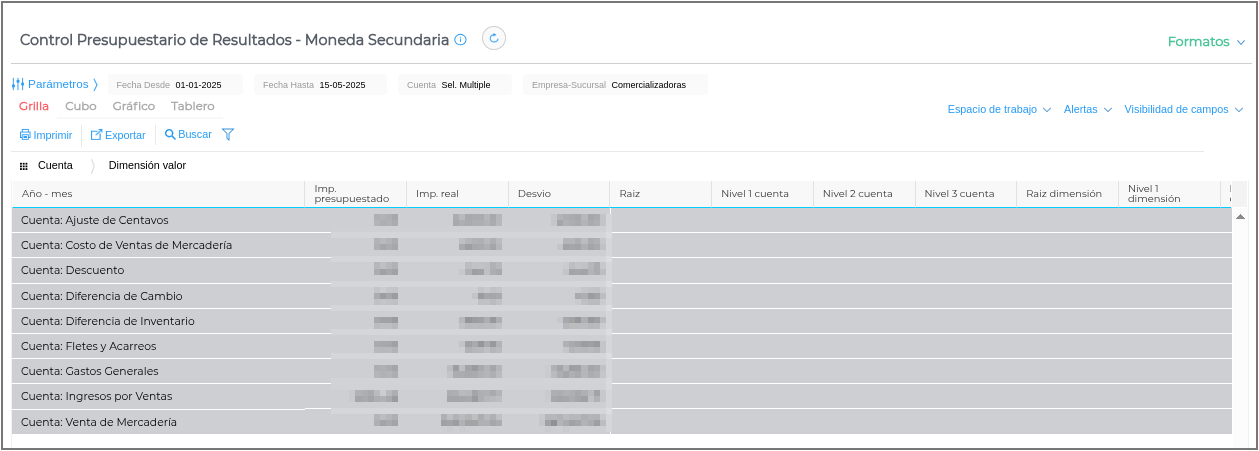Sort by the Desvío column header
This screenshot has height=451, width=1259.
point(534,194)
